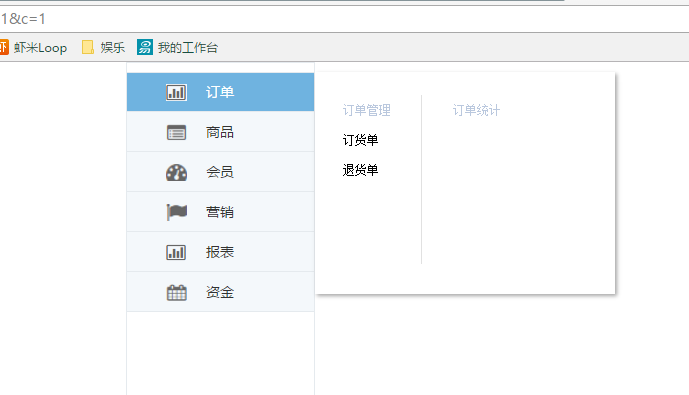Click the 营销 flag icon
The height and width of the screenshot is (395, 689).
(177, 212)
